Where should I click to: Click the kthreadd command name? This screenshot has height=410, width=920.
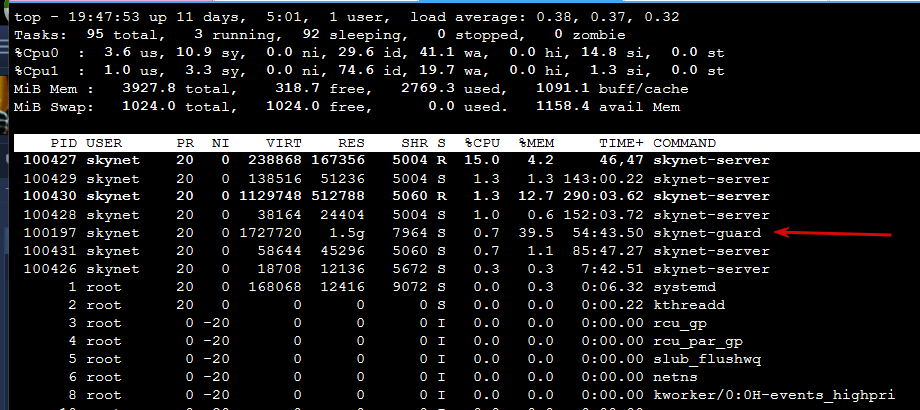689,305
